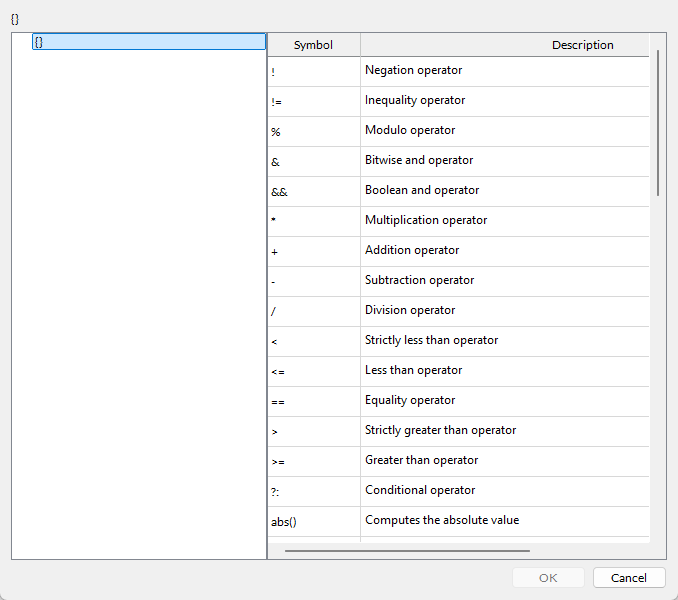The height and width of the screenshot is (600, 678).
Task: Pick the Modulo operator entry
Action: click(410, 131)
